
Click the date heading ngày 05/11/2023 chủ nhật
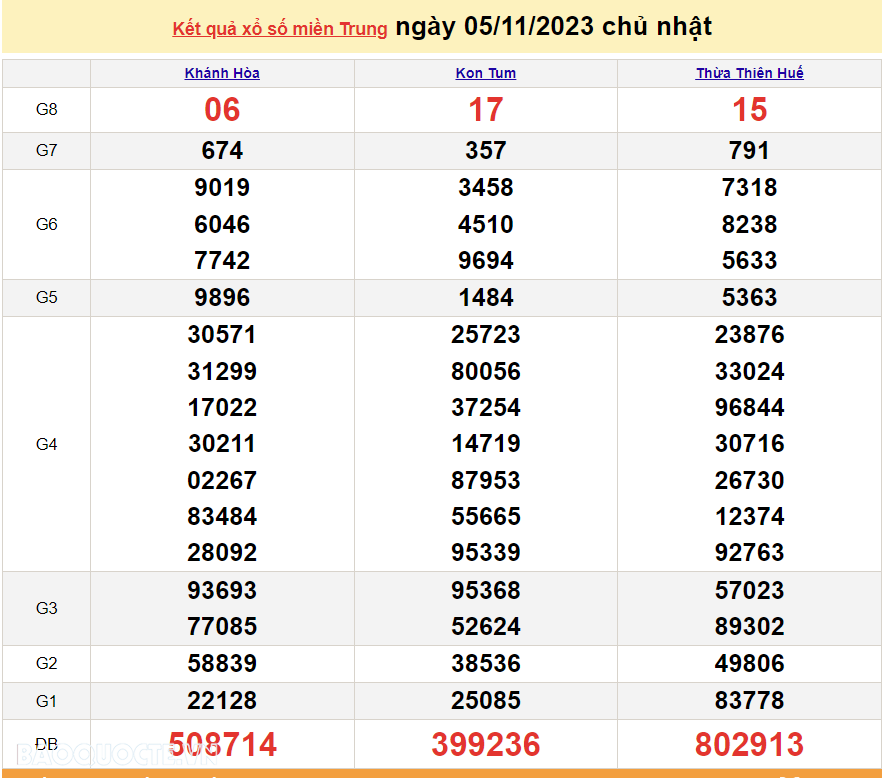click(554, 27)
